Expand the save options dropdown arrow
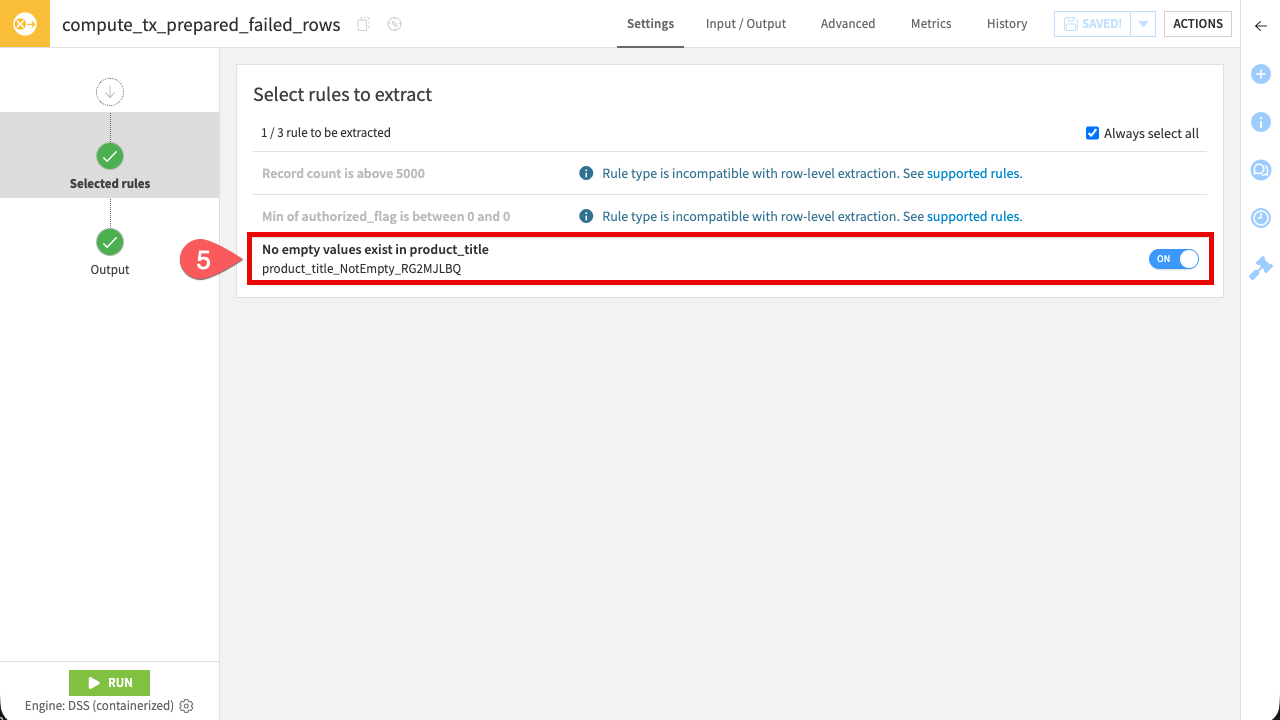This screenshot has width=1280, height=720. pos(1144,24)
